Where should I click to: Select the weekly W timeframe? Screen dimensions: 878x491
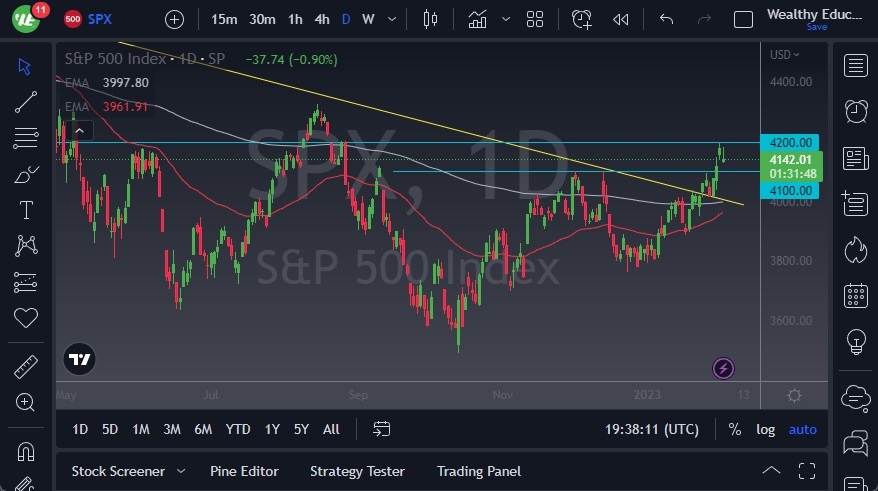368,20
